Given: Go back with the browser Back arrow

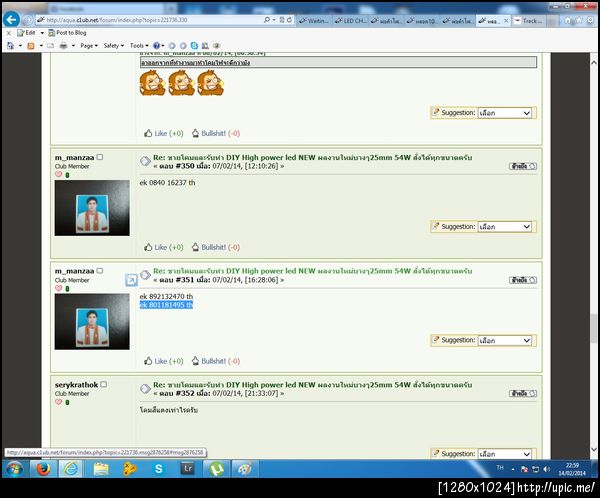Looking at the screenshot, I should pos(11,20).
